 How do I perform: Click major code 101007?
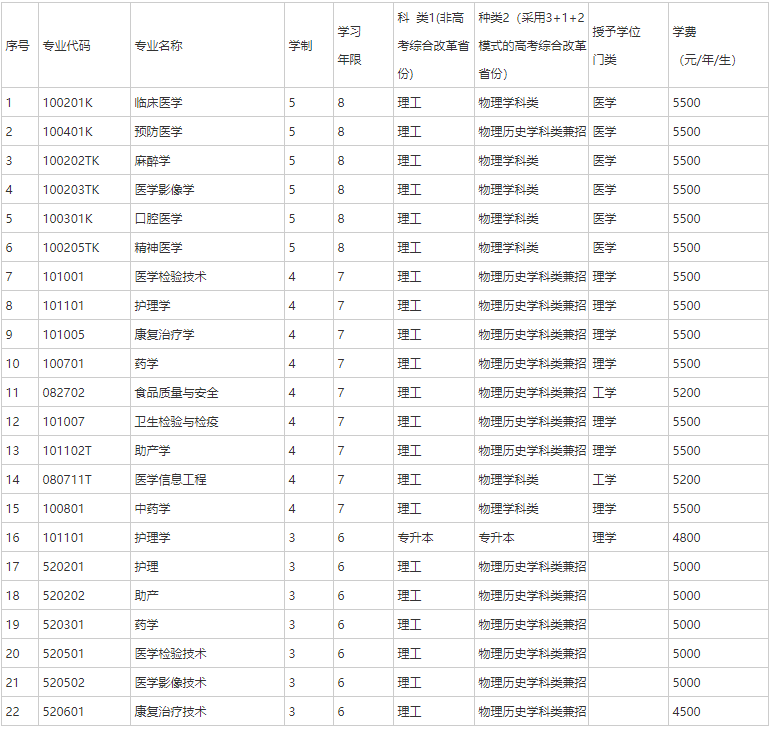pyautogui.click(x=64, y=422)
